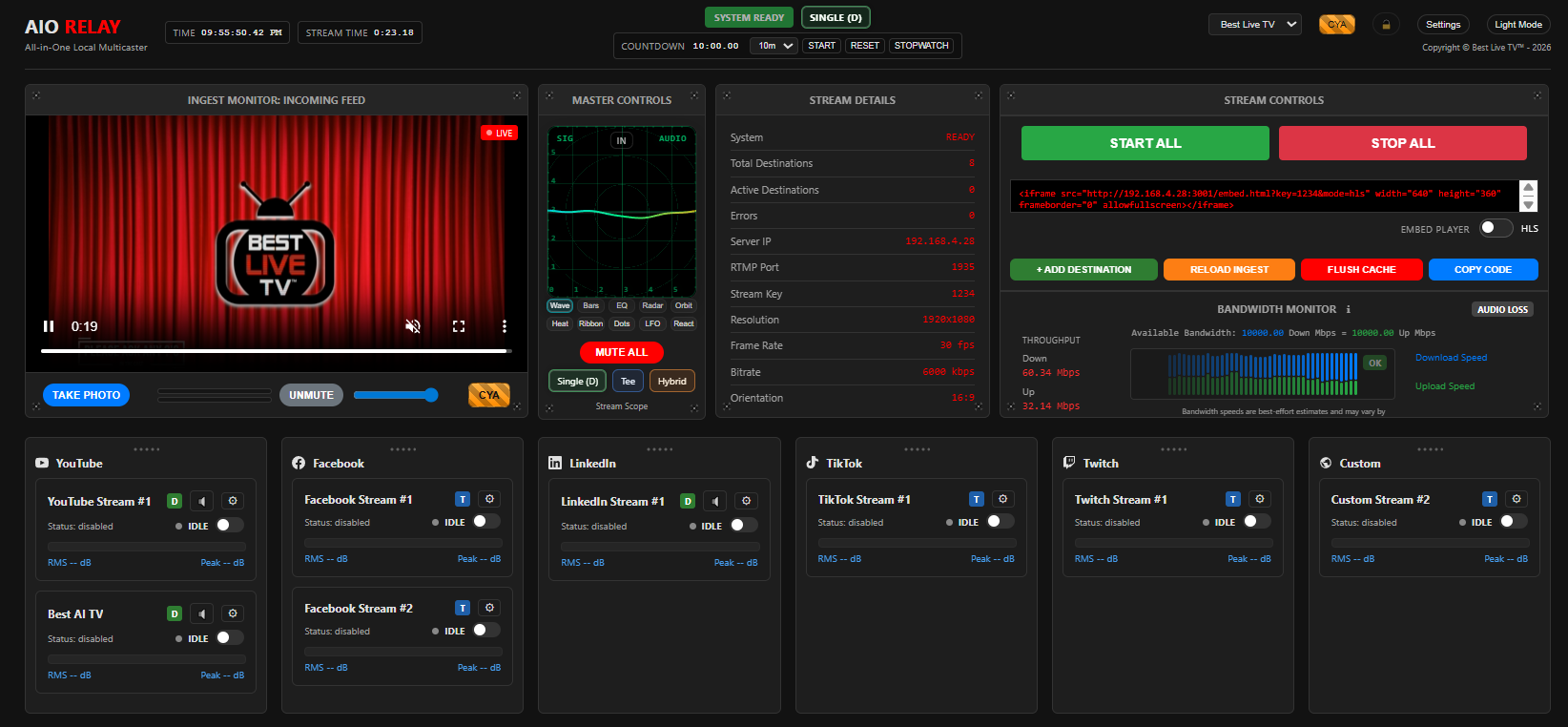Click the T badge on Facebook Stream #2
1568x727 pixels.
pyautogui.click(x=463, y=608)
